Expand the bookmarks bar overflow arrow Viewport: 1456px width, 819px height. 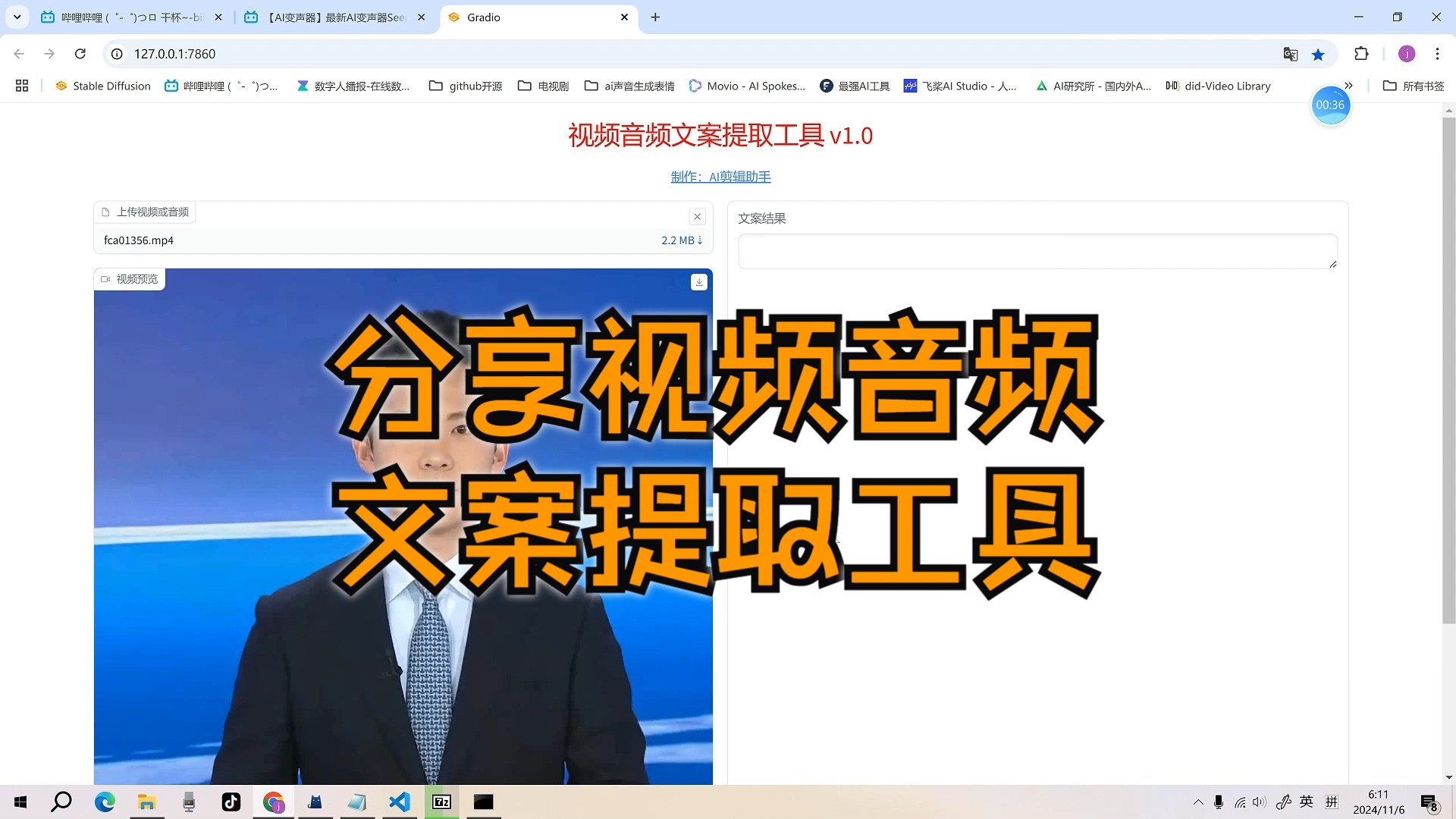click(x=1348, y=85)
